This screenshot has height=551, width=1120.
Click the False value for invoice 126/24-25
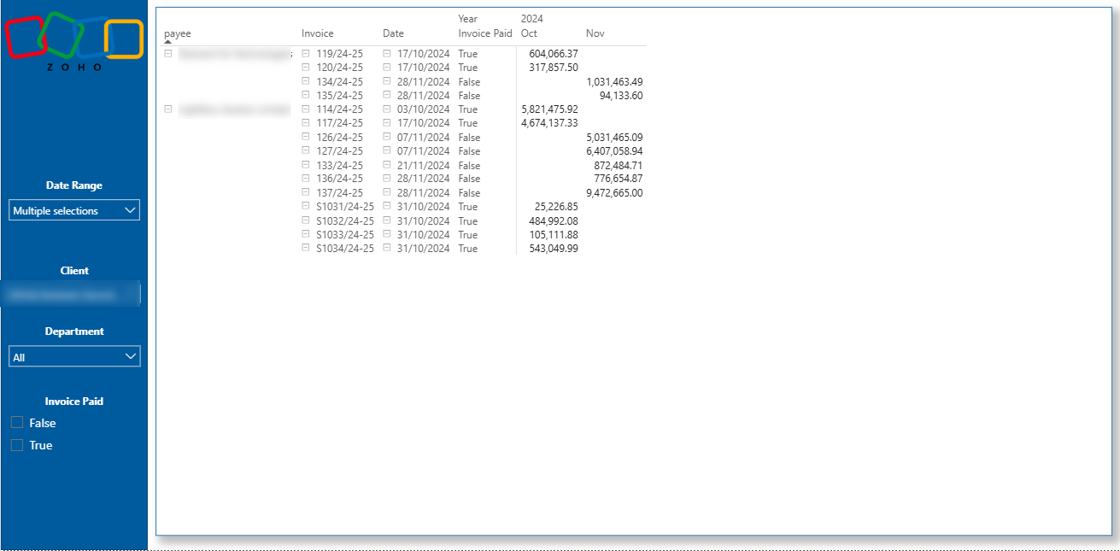pos(469,137)
